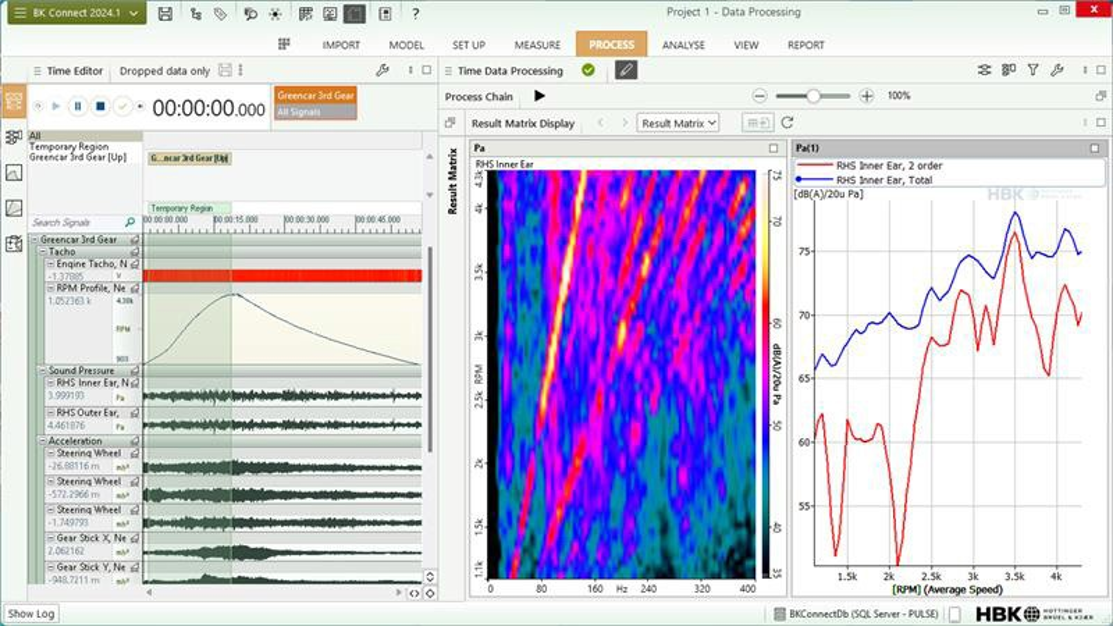Image resolution: width=1113 pixels, height=626 pixels.
Task: Select the graph display sidebar icon
Action: (13, 172)
